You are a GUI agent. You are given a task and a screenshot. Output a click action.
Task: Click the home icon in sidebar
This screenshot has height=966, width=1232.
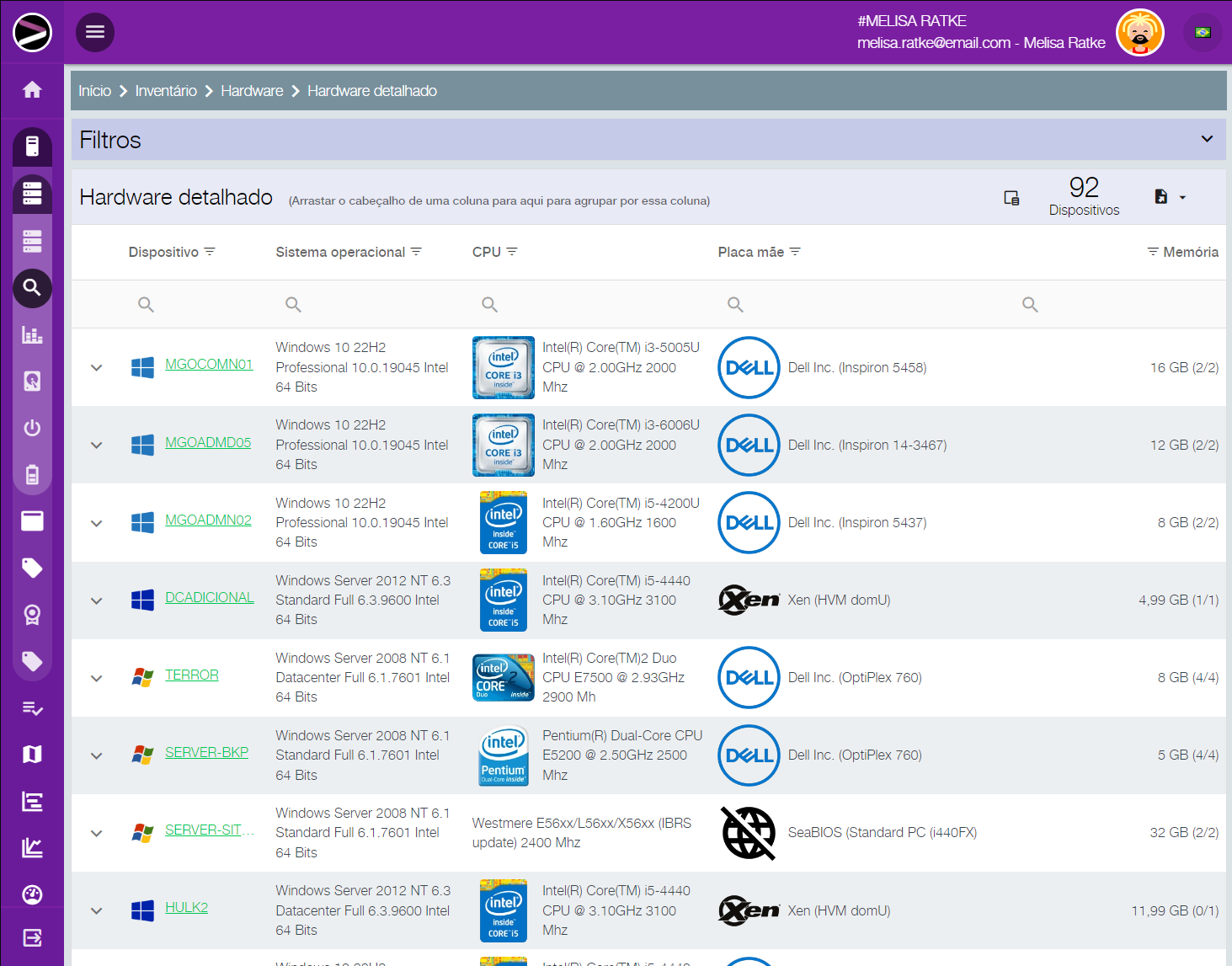[x=32, y=89]
